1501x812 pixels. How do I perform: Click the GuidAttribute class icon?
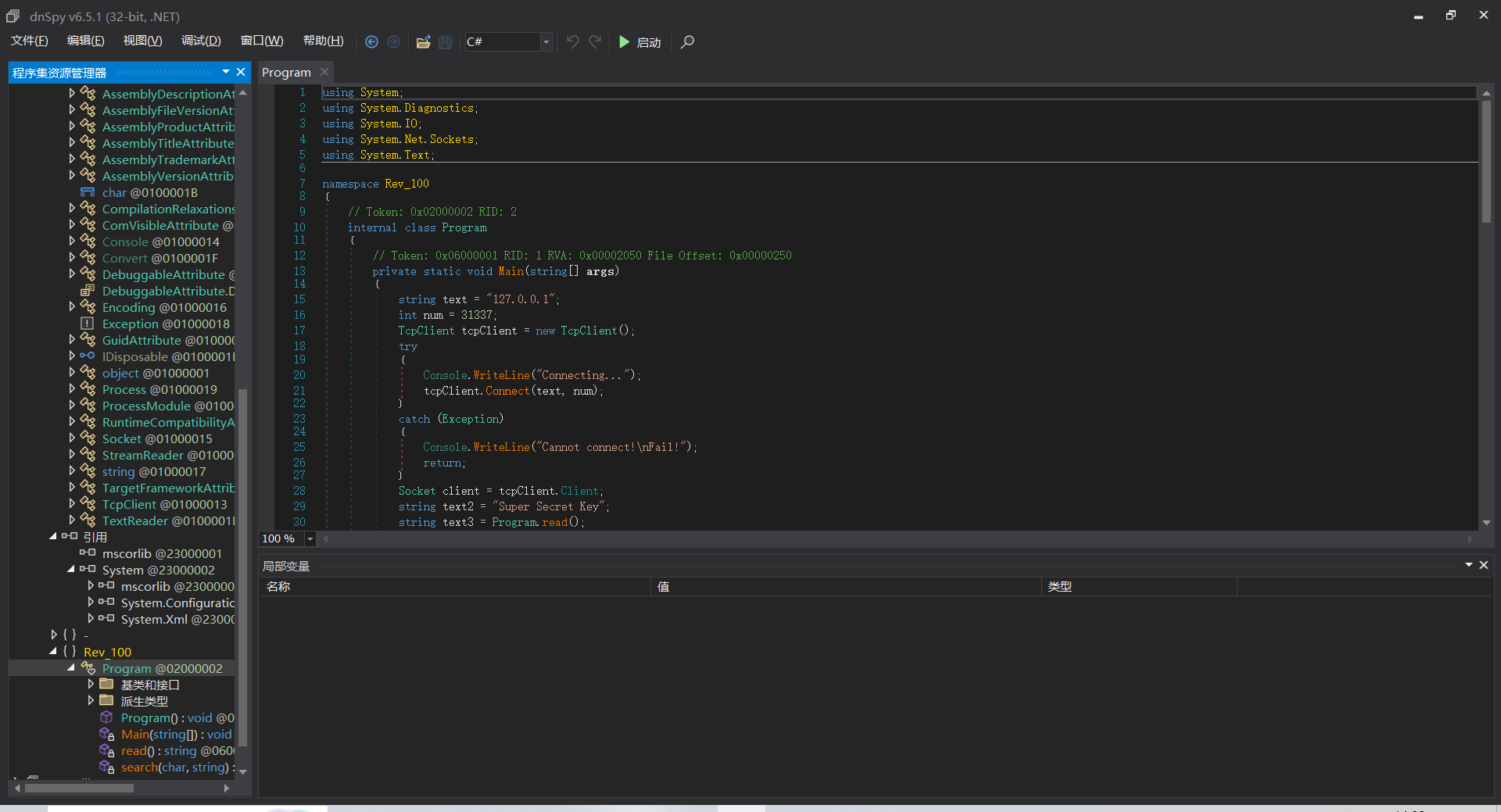(88, 340)
